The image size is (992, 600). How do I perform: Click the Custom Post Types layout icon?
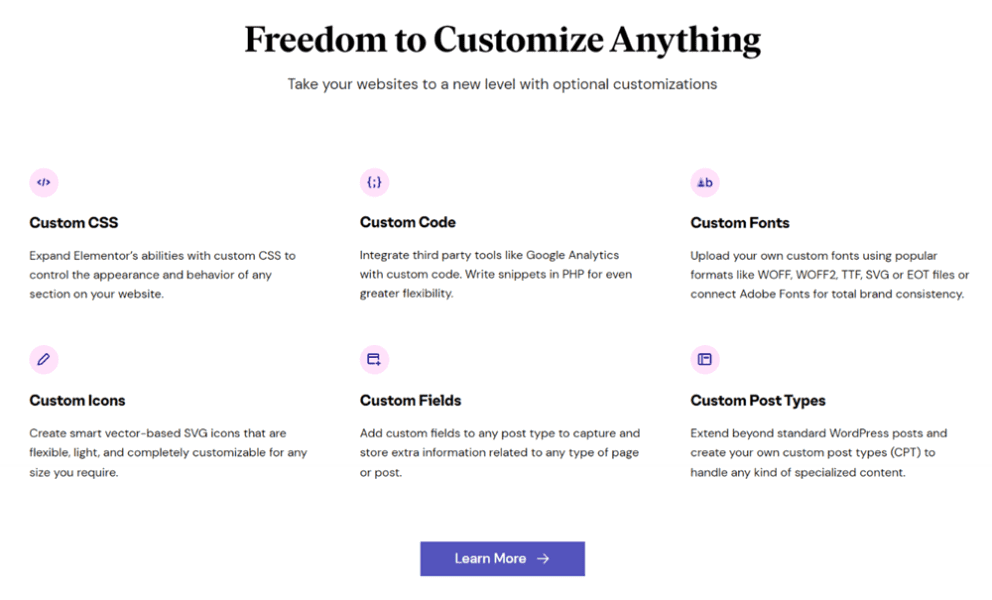coord(704,359)
